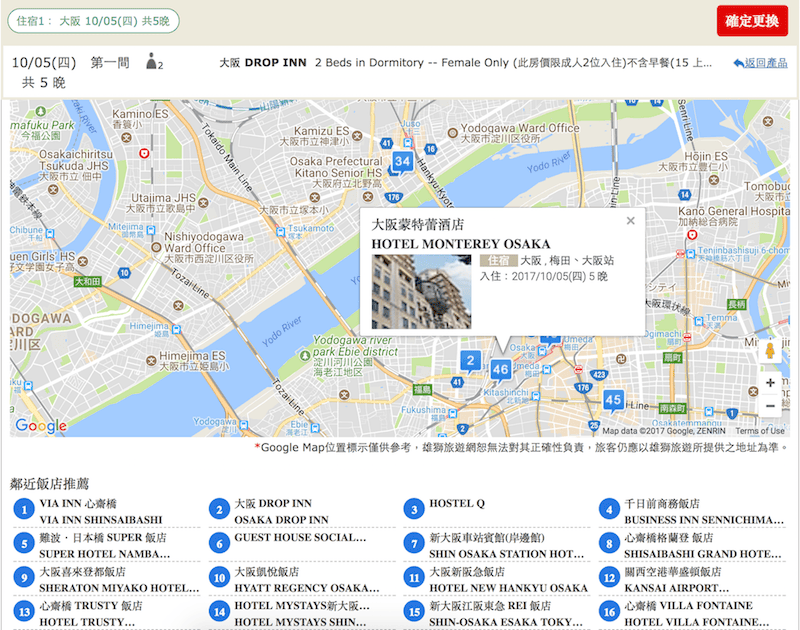This screenshot has width=800, height=630.
Task: Choose VIA INN Shinsaibashi hotel number 1
Action: 100,512
